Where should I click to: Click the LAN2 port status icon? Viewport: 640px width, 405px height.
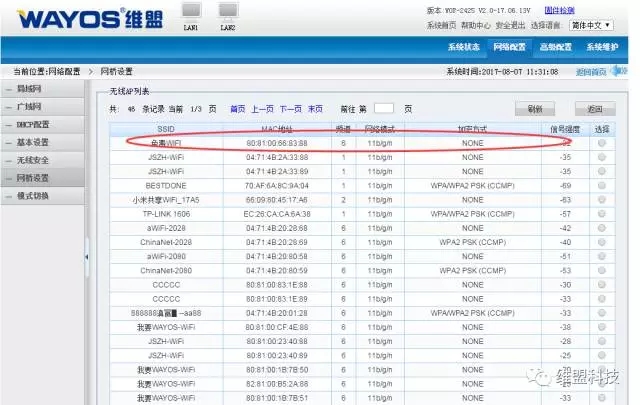228,11
